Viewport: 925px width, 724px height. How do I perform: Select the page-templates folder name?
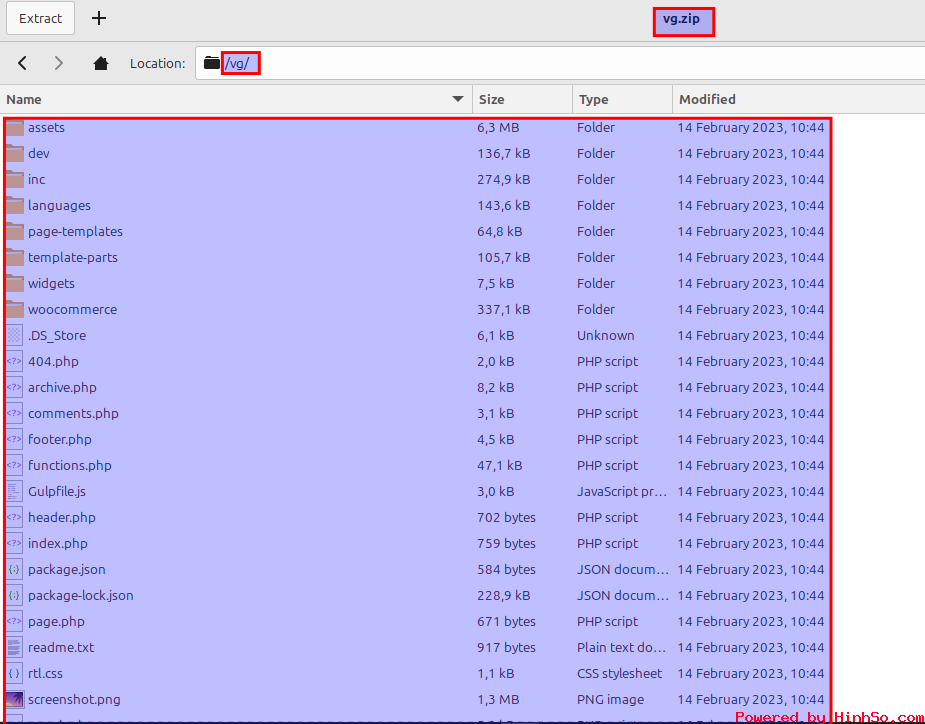coord(76,231)
